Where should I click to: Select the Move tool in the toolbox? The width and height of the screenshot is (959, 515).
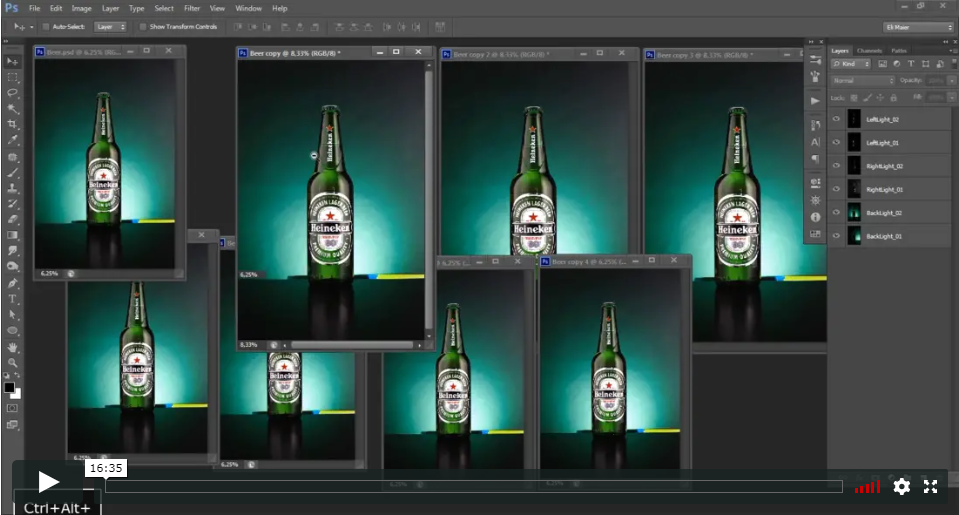(12, 62)
